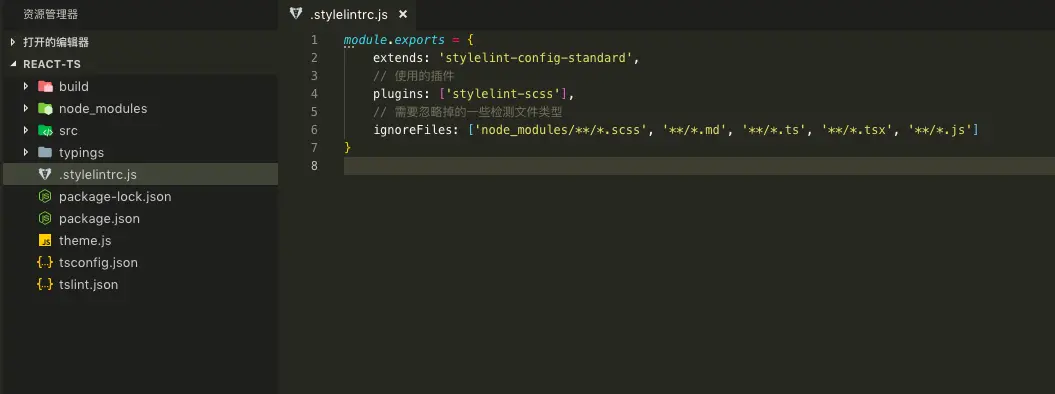Open package.json file
The width and height of the screenshot is (1055, 394).
(x=100, y=219)
